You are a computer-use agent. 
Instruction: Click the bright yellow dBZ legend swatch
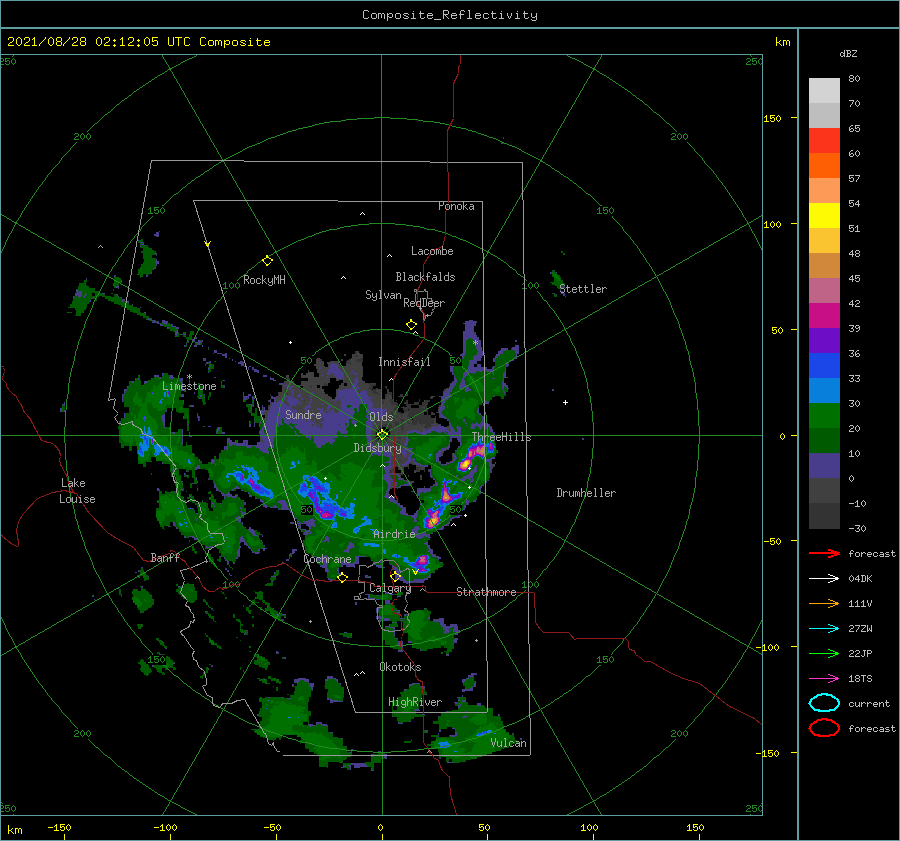(824, 215)
